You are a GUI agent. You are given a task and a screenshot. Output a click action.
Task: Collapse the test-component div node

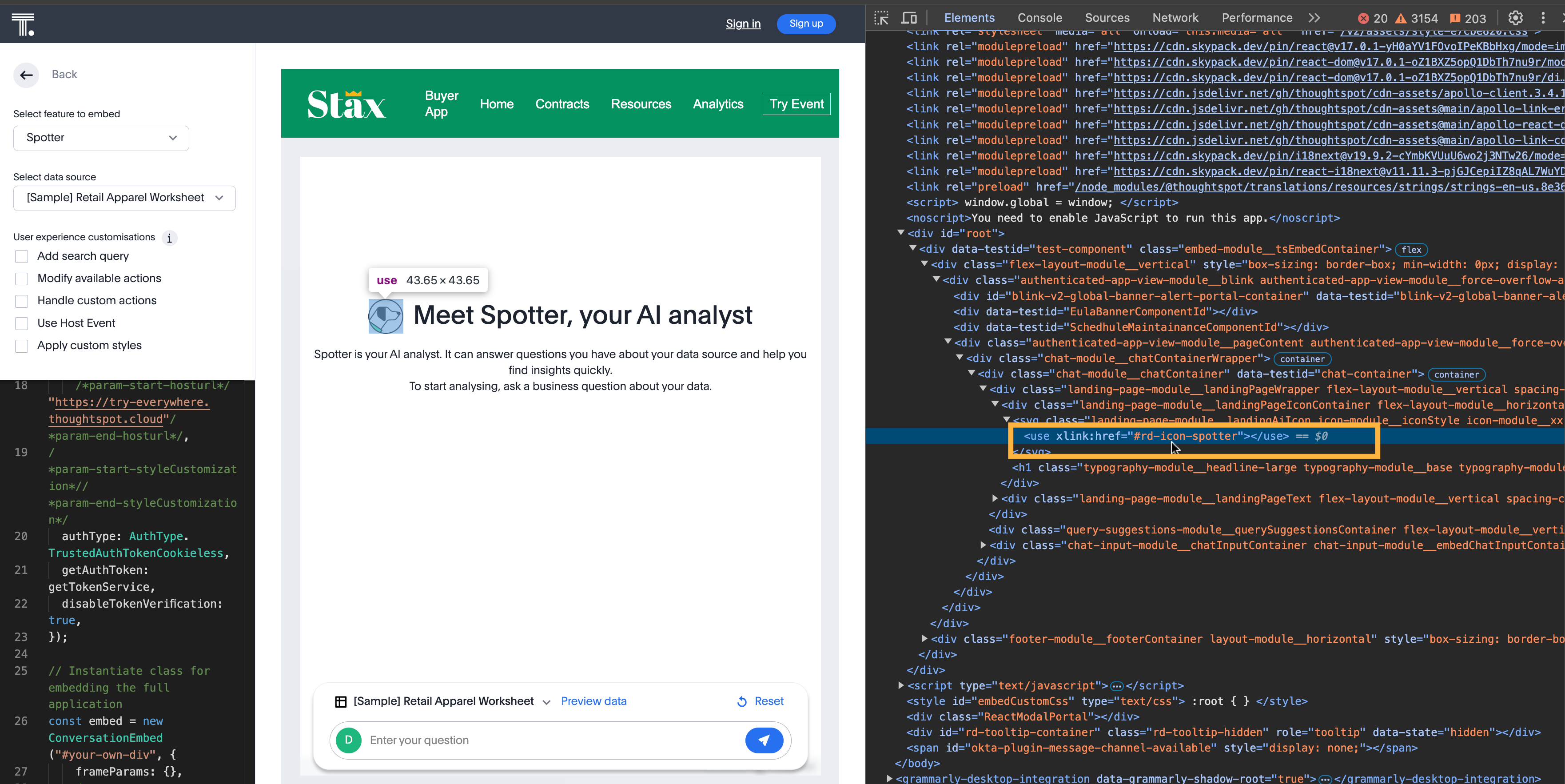[x=912, y=248]
